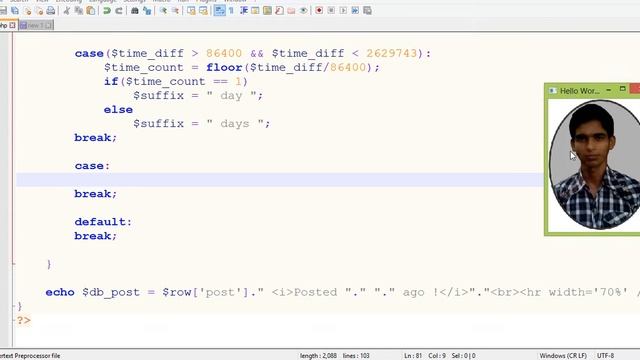Screen dimensions: 640x360
Task: Click the Copy toolbar icon
Action: [x=79, y=11]
